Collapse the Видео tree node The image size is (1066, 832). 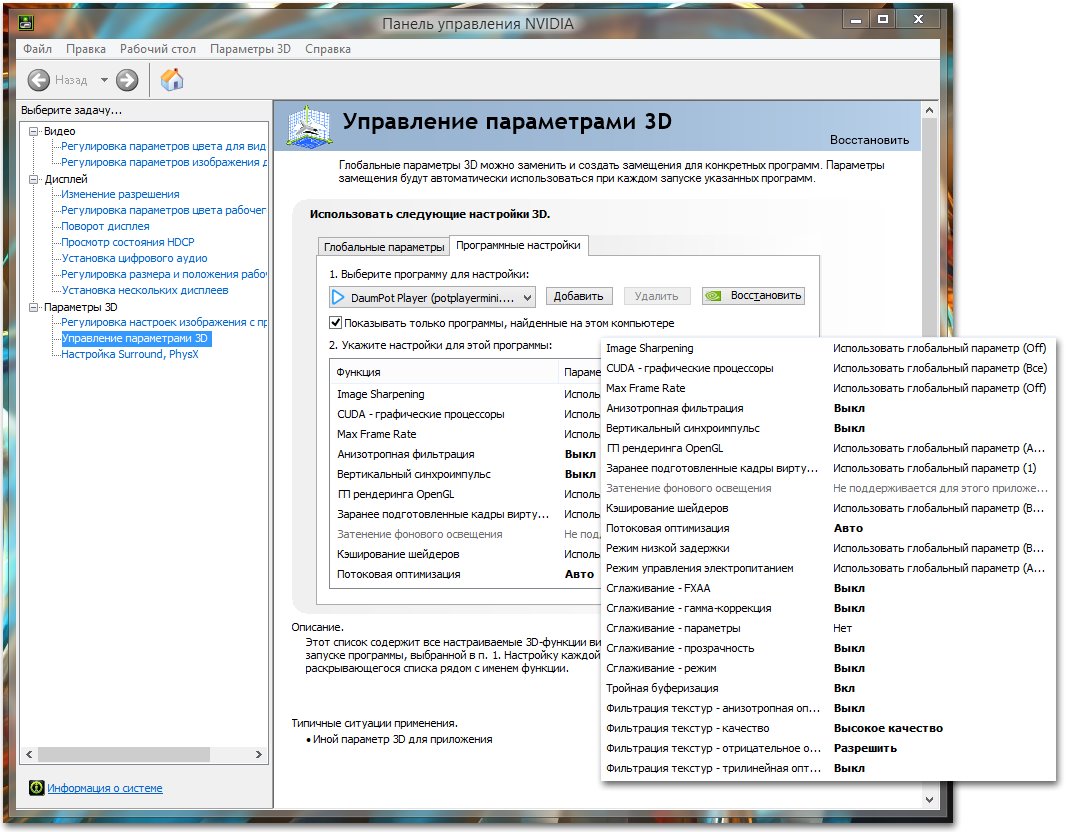tap(33, 131)
